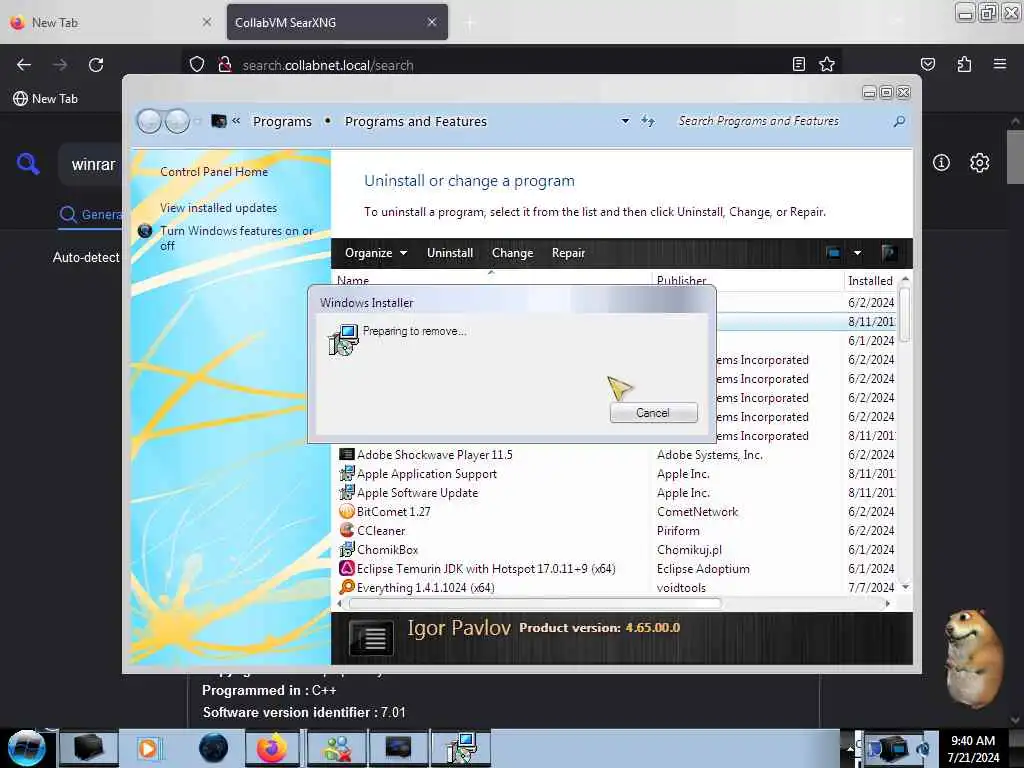This screenshot has width=1024, height=768.
Task: Reload the page in Firefox
Action: [96, 65]
